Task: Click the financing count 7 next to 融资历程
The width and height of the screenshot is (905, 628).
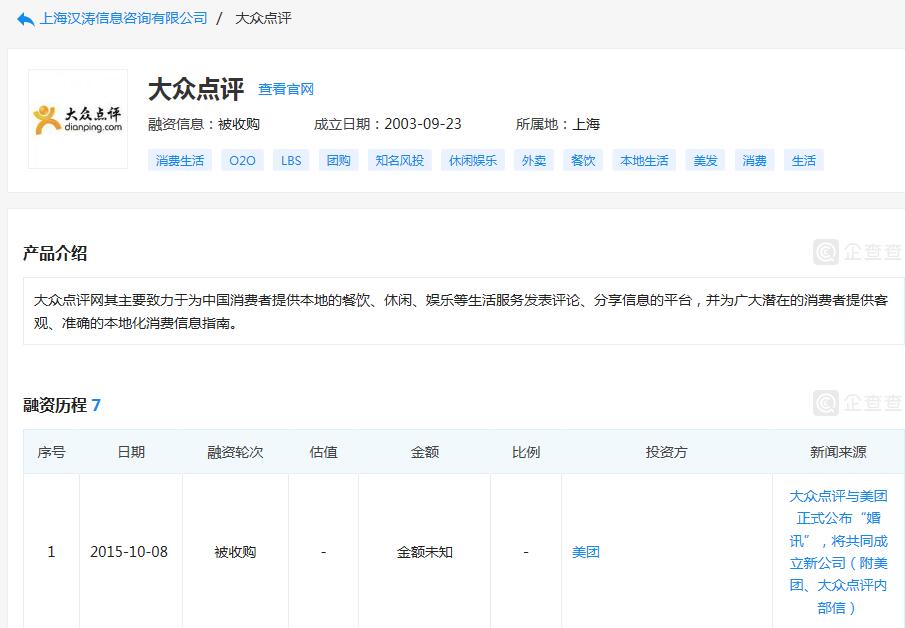Action: (94, 406)
